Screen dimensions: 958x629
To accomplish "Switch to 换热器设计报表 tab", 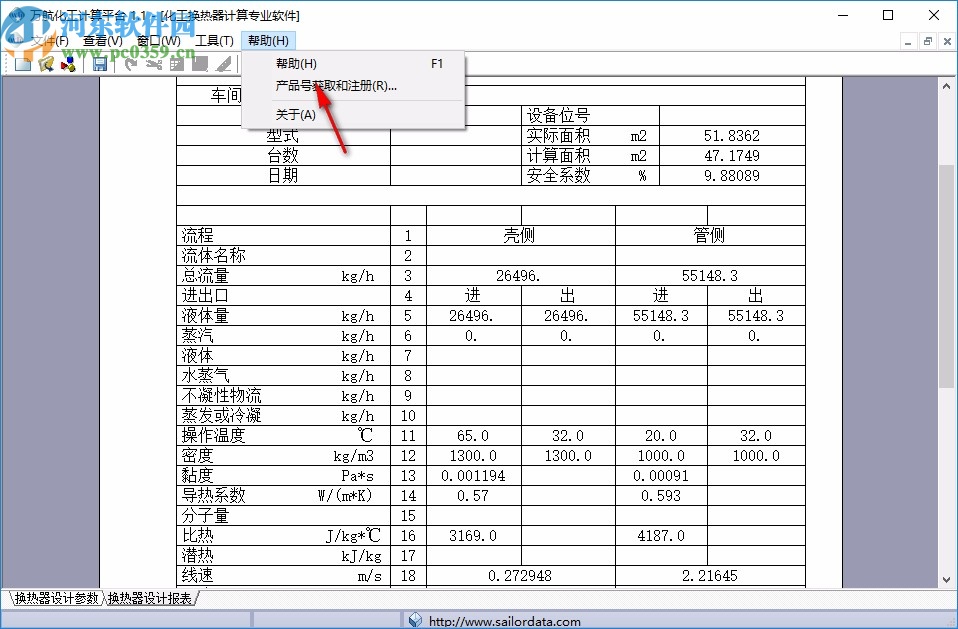I will (150, 598).
